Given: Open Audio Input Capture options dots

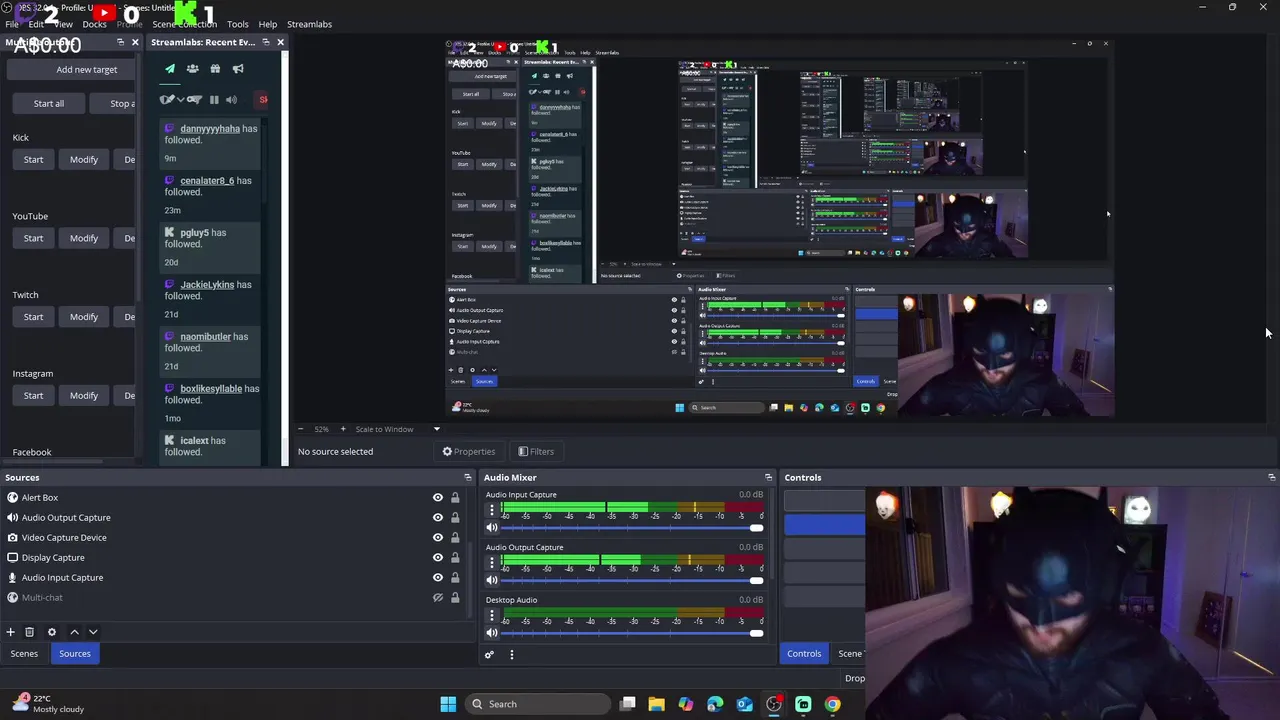Looking at the screenshot, I should coord(492,510).
